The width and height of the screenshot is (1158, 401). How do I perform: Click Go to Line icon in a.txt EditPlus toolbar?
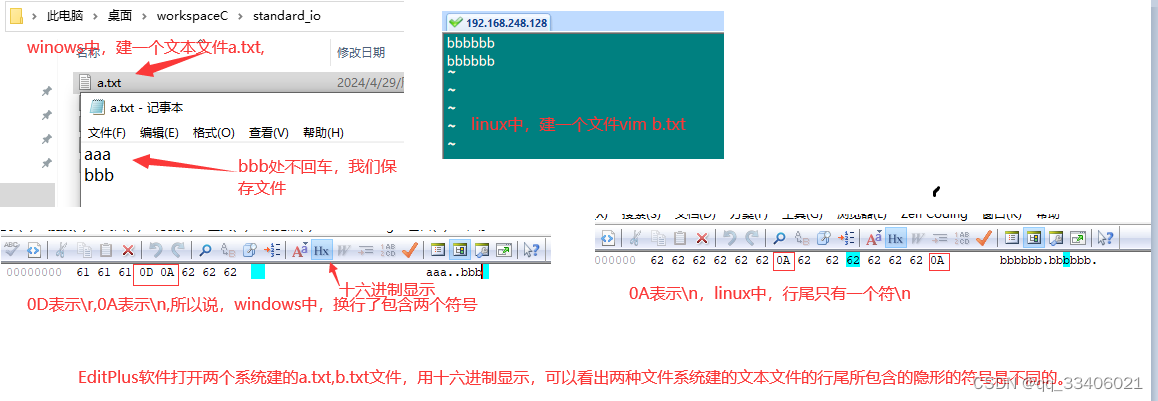point(273,250)
